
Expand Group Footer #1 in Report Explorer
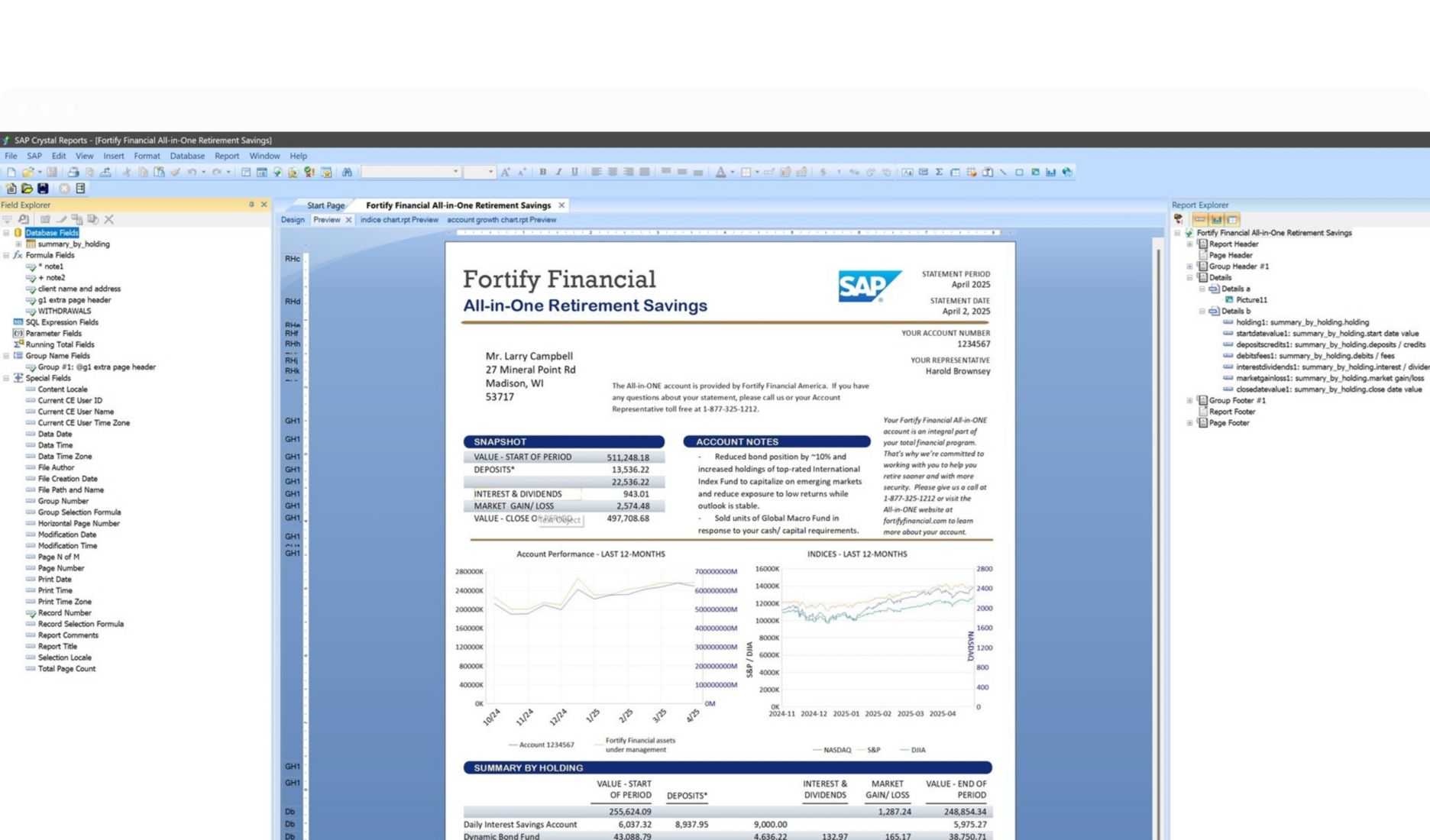1189,401
